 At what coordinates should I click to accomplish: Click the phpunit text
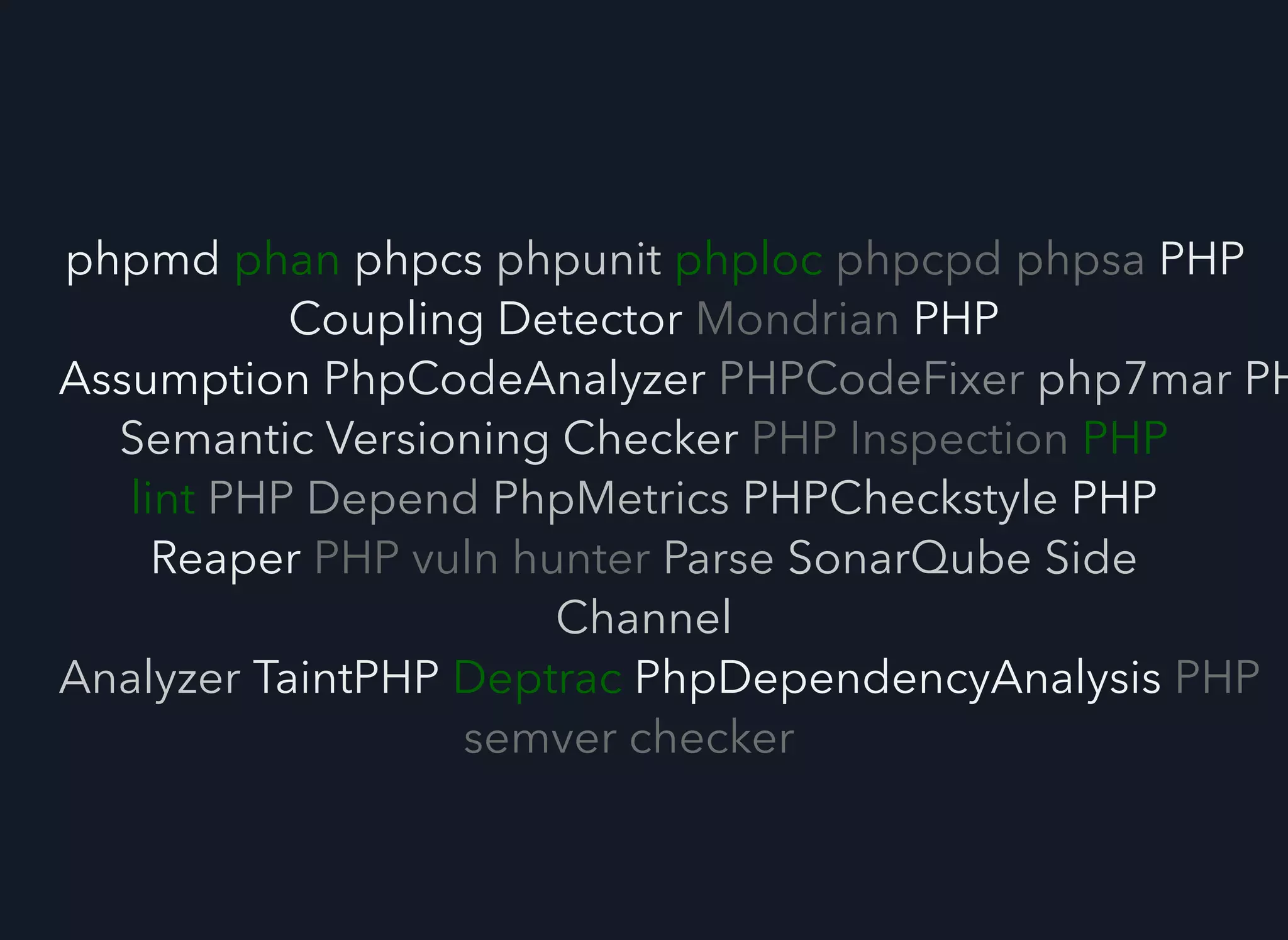pos(579,260)
